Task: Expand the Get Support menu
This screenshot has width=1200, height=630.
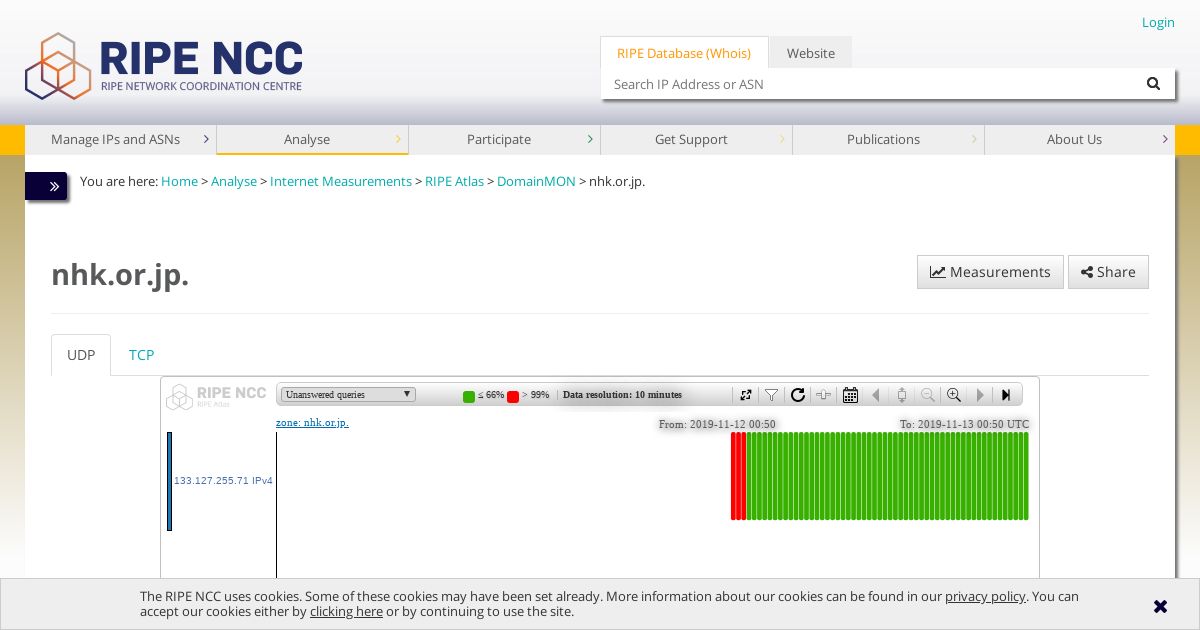Action: [696, 139]
